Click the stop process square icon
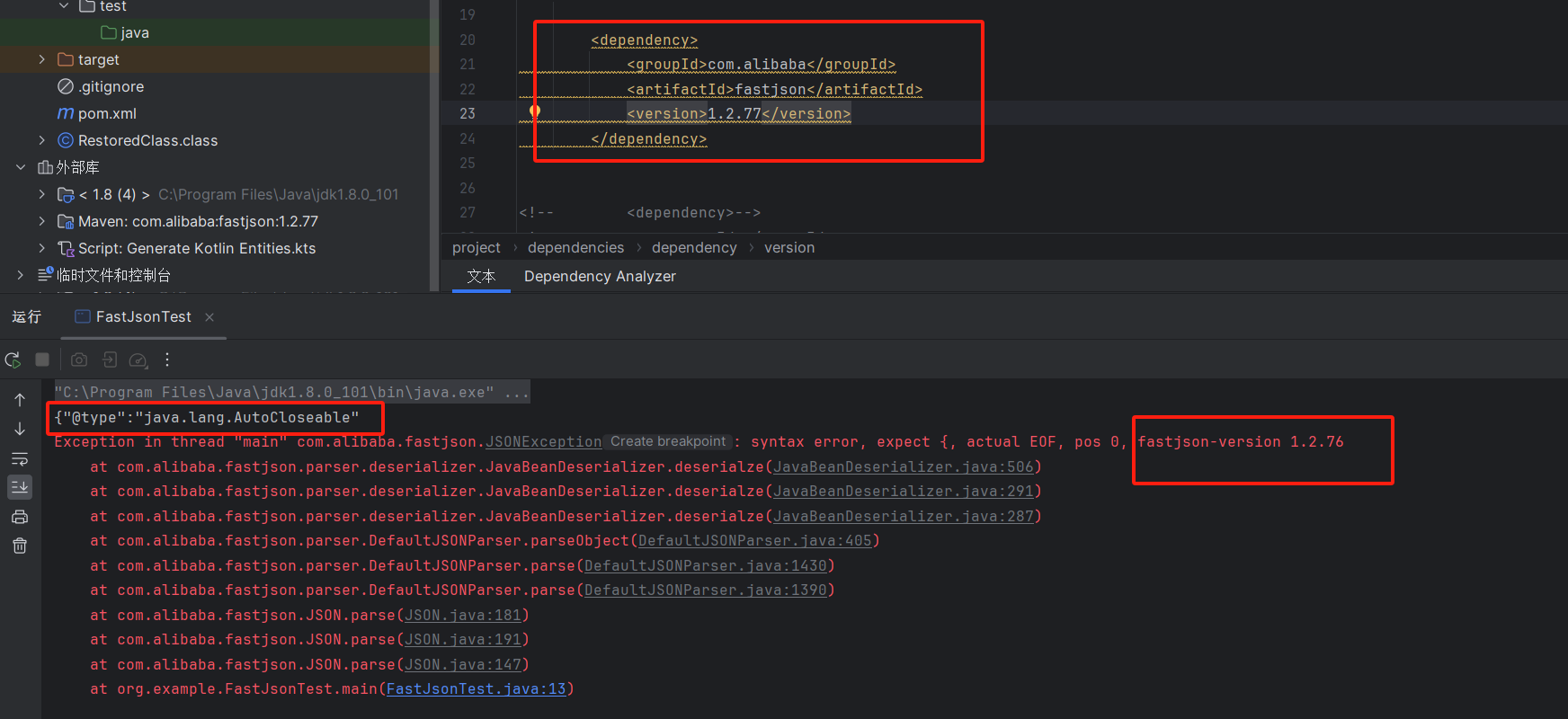1568x719 pixels. tap(42, 359)
